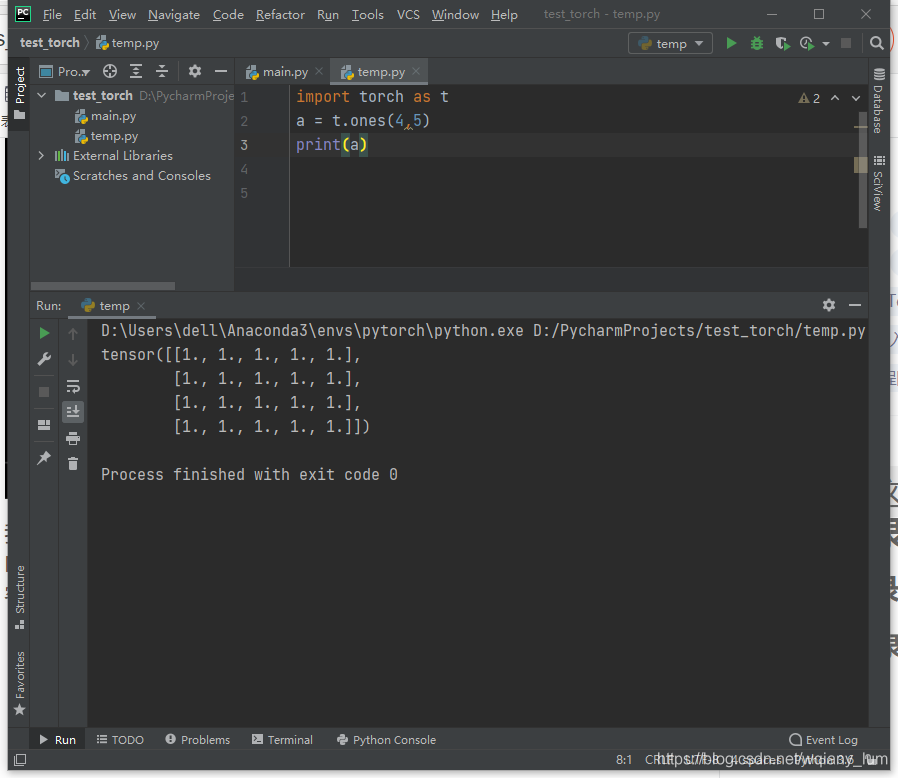Jump up the stack trace arrow

[x=73, y=333]
